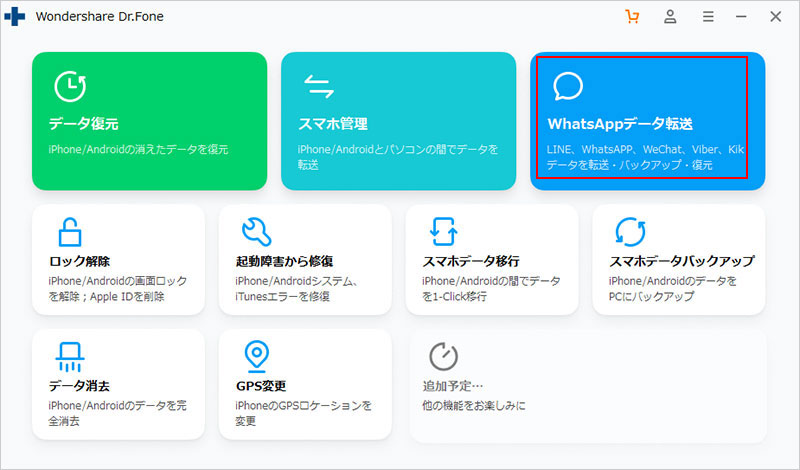The image size is (800, 470).
Task: Select the データ消去 title text
Action: (x=79, y=386)
